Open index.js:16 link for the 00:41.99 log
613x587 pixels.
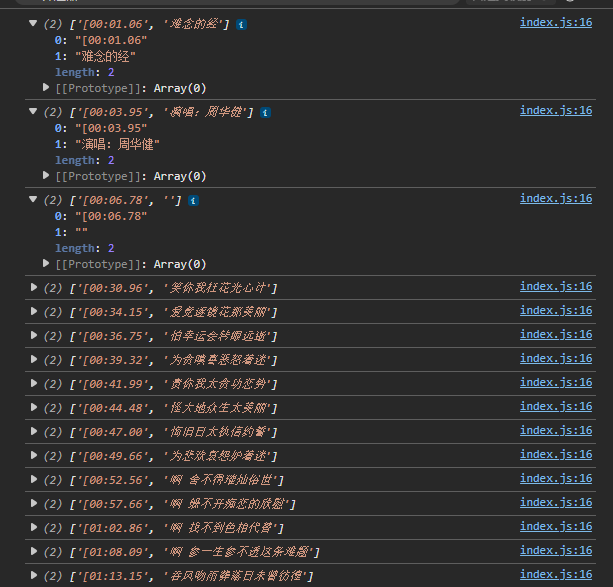pos(556,382)
